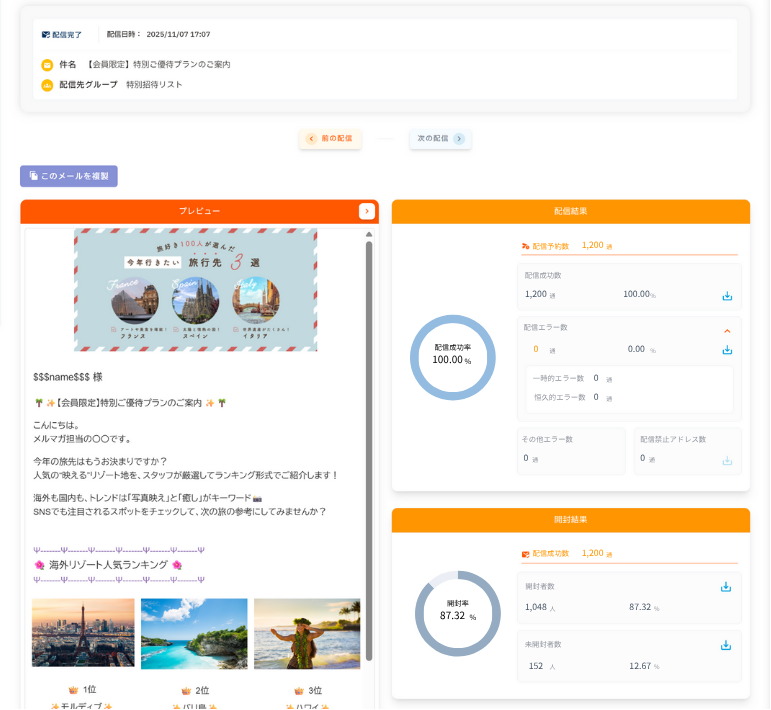Click the 配信完了 status icon
Image resolution: width=771 pixels, height=710 pixels.
[46, 35]
